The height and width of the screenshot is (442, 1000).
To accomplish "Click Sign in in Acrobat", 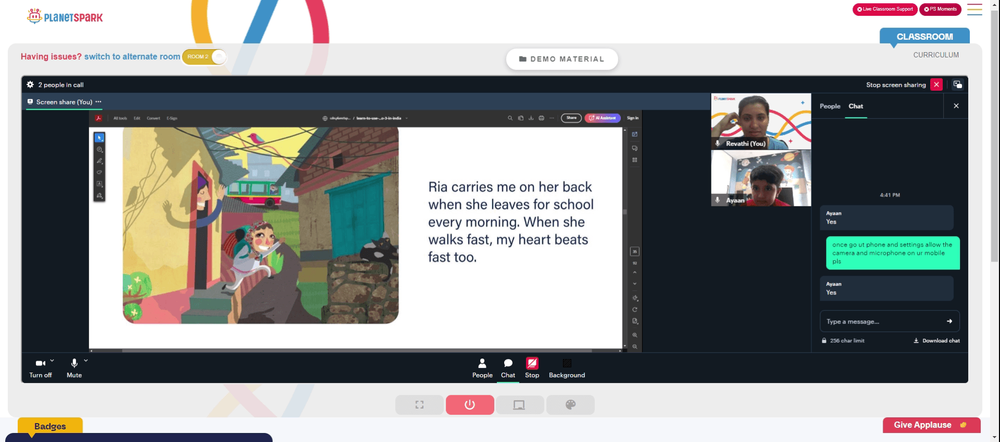I will [632, 118].
